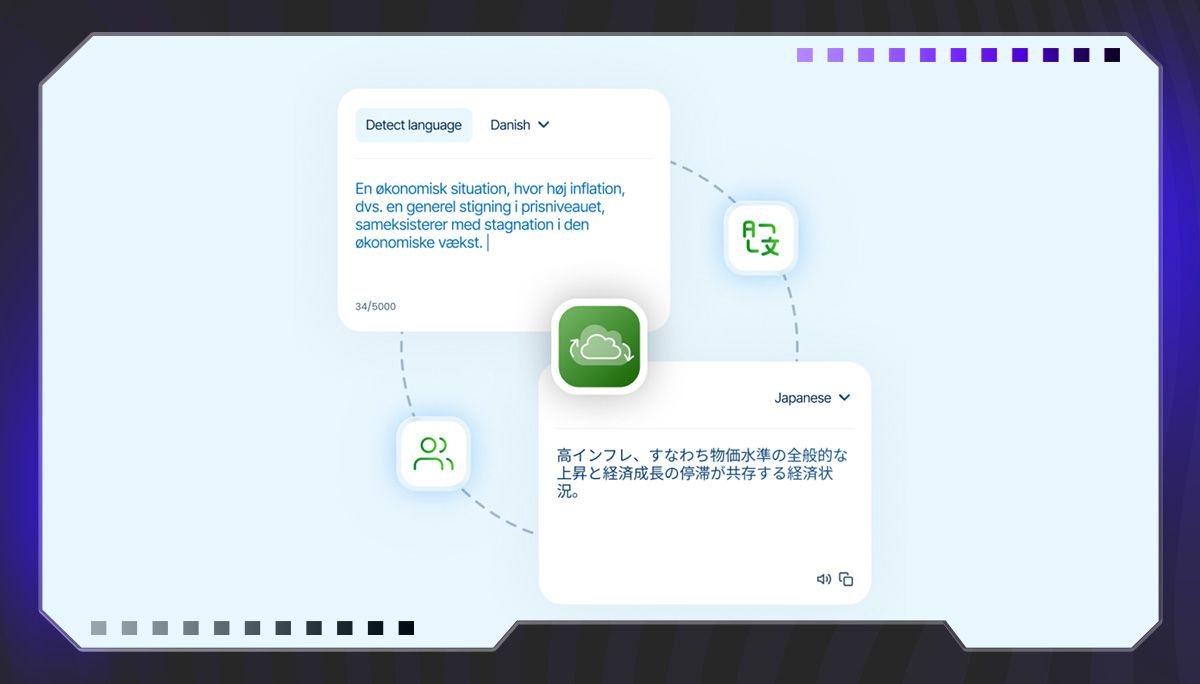
Task: Copy the Japanese translation with copy icon
Action: [846, 579]
